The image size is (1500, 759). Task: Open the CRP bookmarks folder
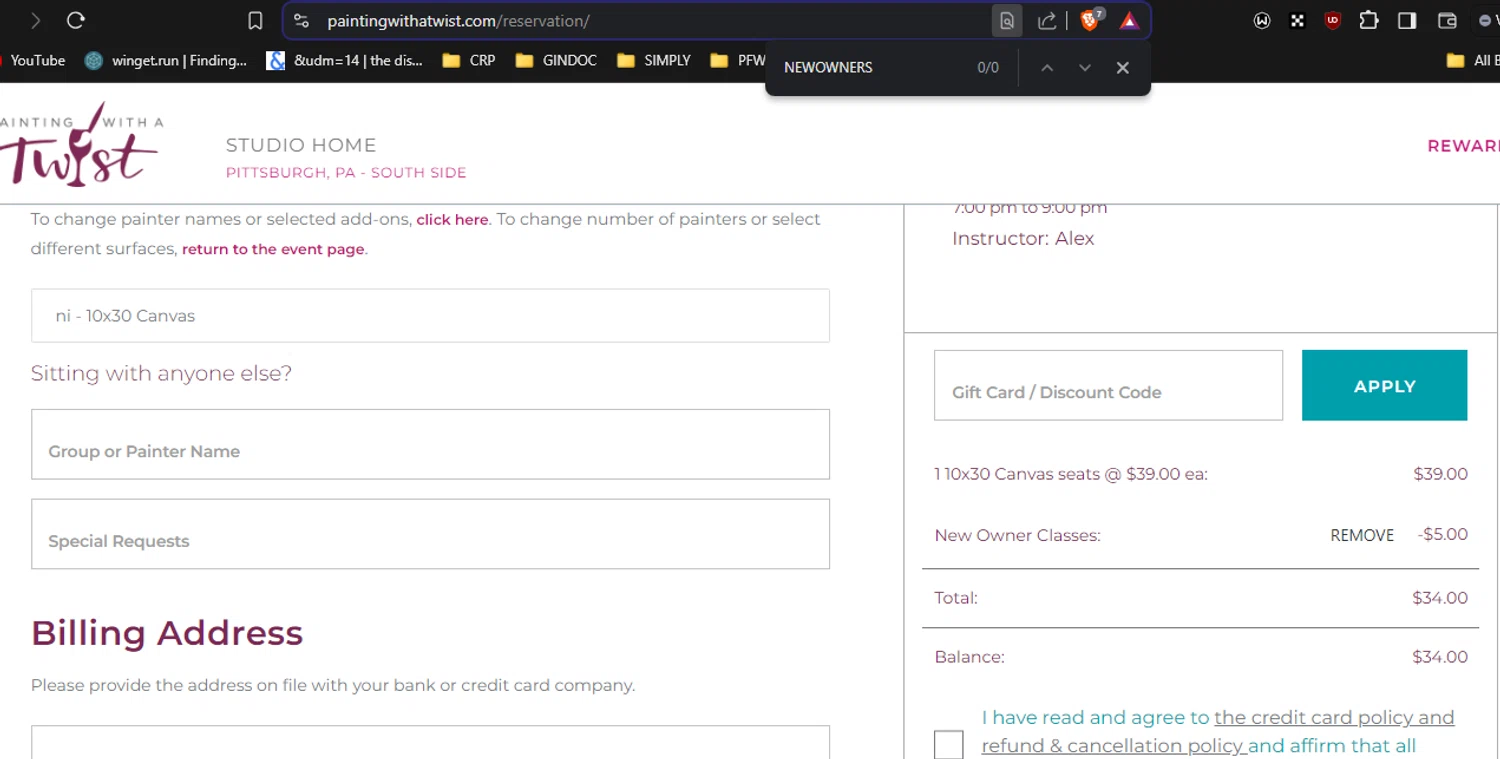(x=469, y=60)
